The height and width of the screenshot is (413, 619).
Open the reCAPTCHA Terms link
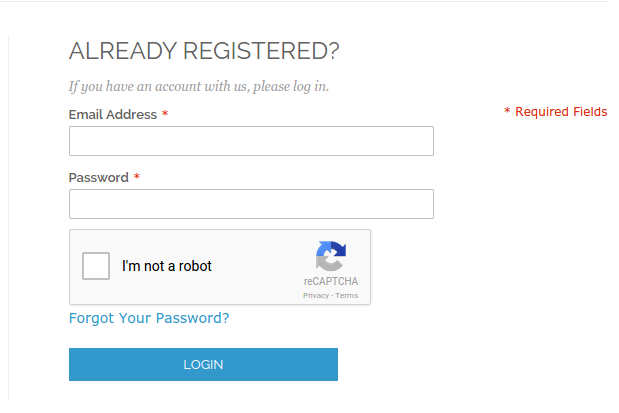coord(347,295)
